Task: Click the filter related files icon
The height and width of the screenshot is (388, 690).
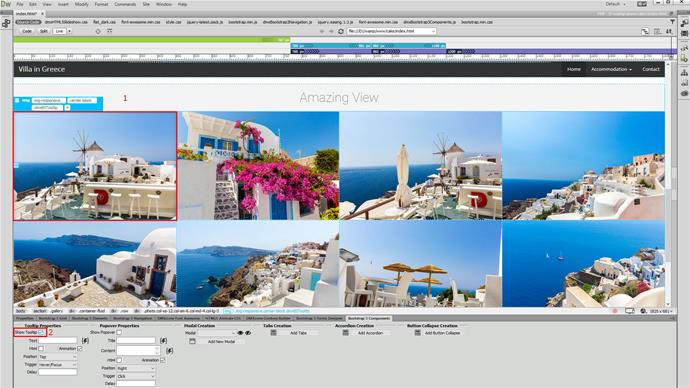Action: [672, 22]
